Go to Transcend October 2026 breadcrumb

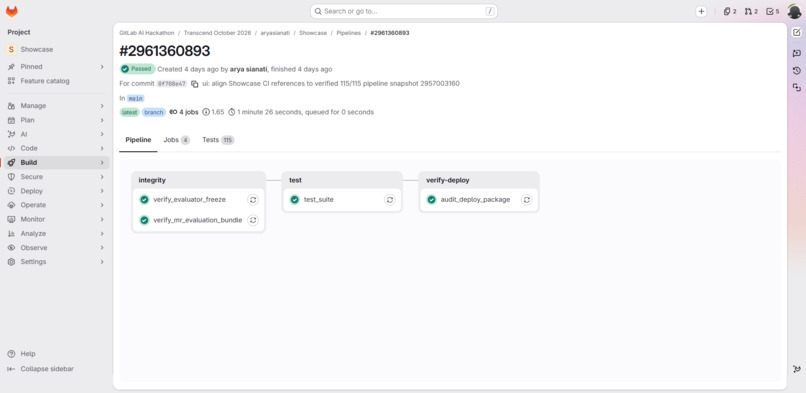[217, 33]
